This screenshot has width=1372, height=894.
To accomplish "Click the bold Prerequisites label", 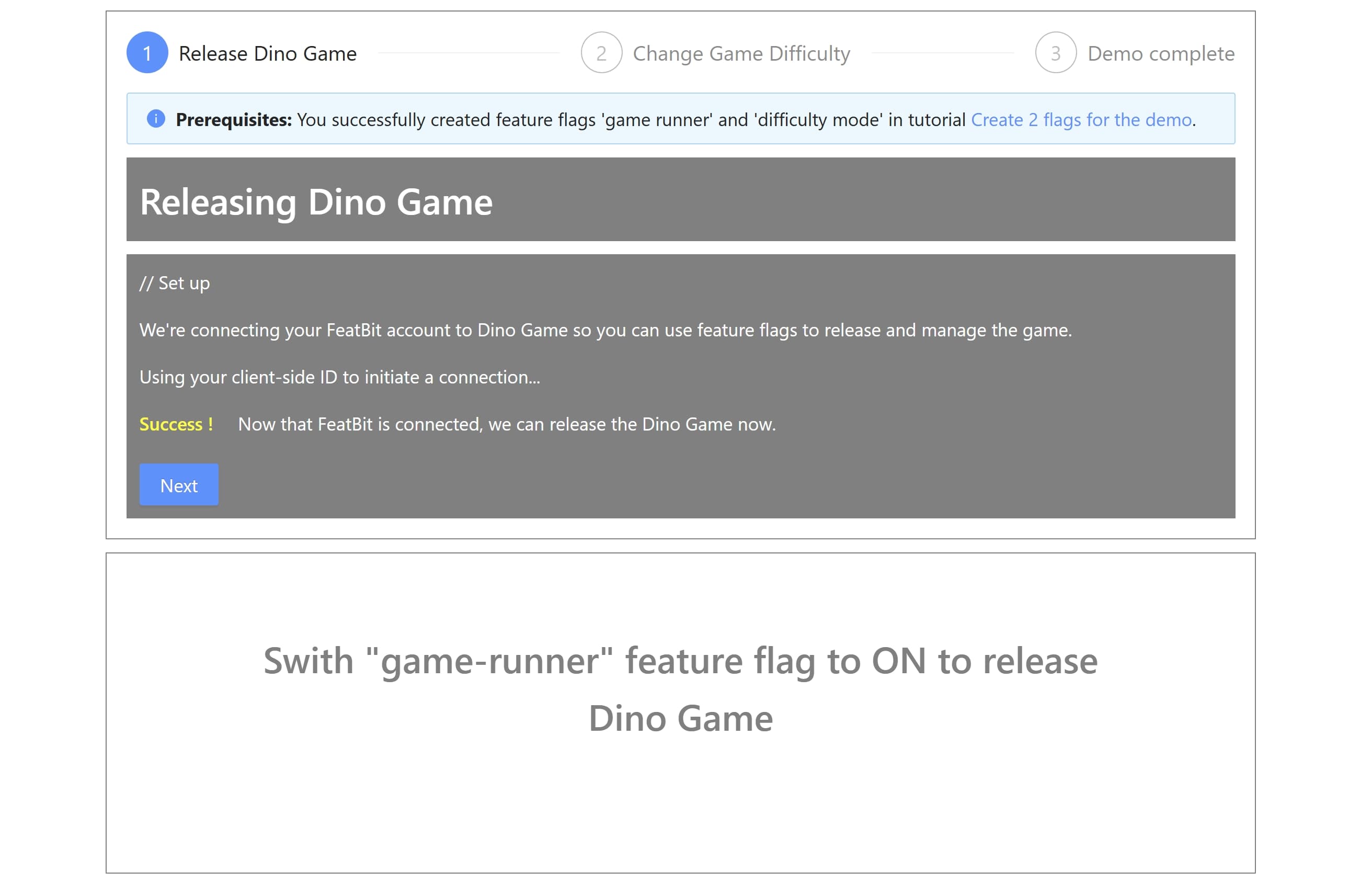I will coord(234,119).
